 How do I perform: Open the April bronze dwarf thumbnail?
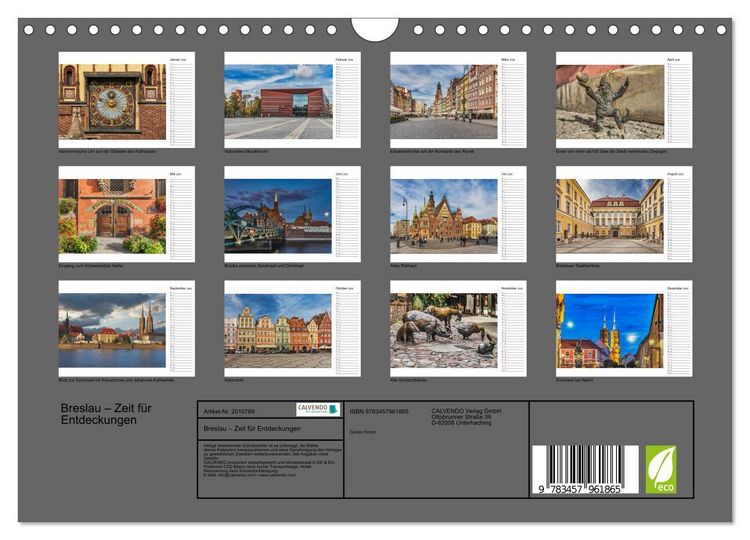[624, 99]
